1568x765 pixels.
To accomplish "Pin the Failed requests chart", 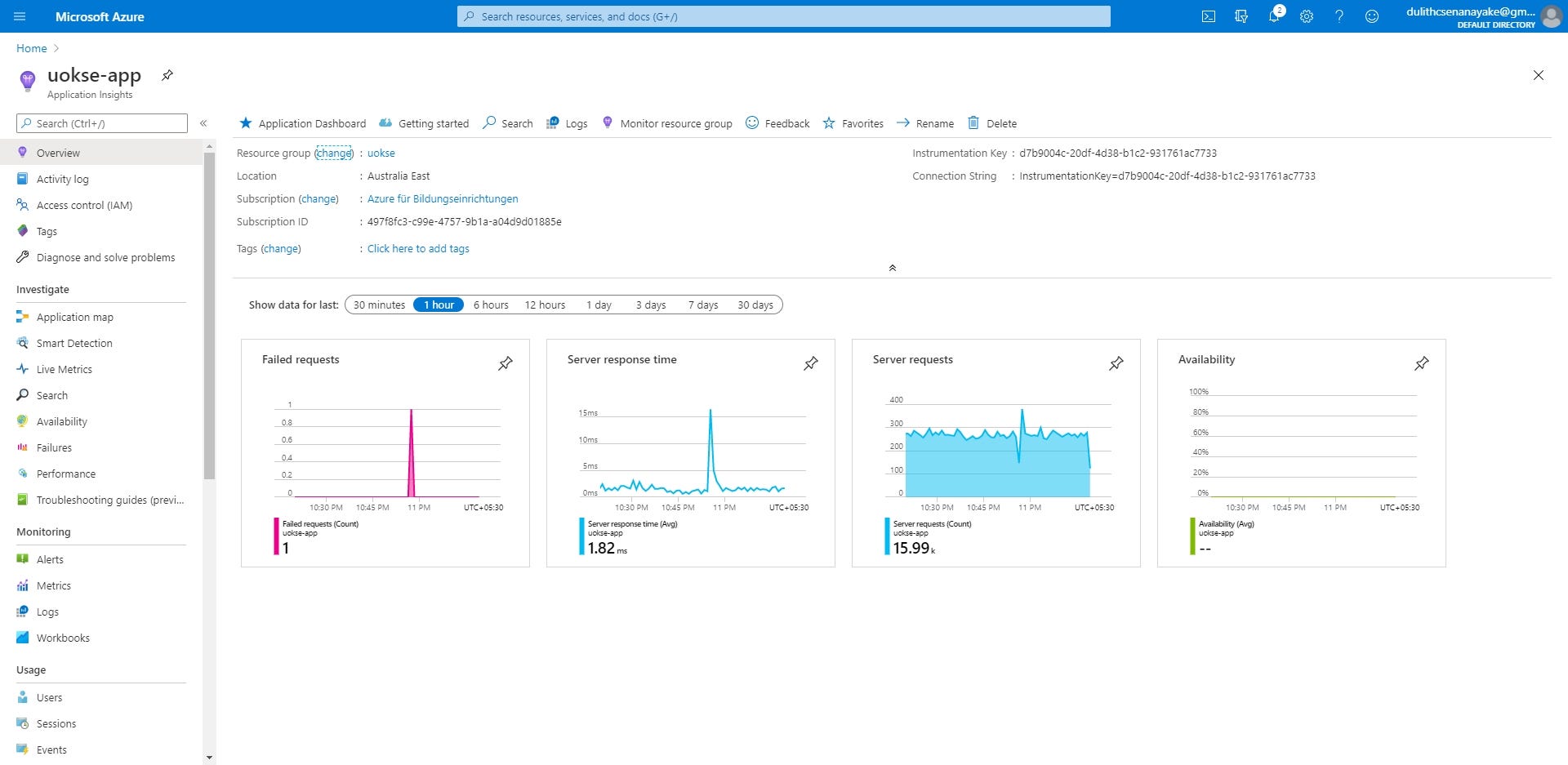I will tap(506, 363).
